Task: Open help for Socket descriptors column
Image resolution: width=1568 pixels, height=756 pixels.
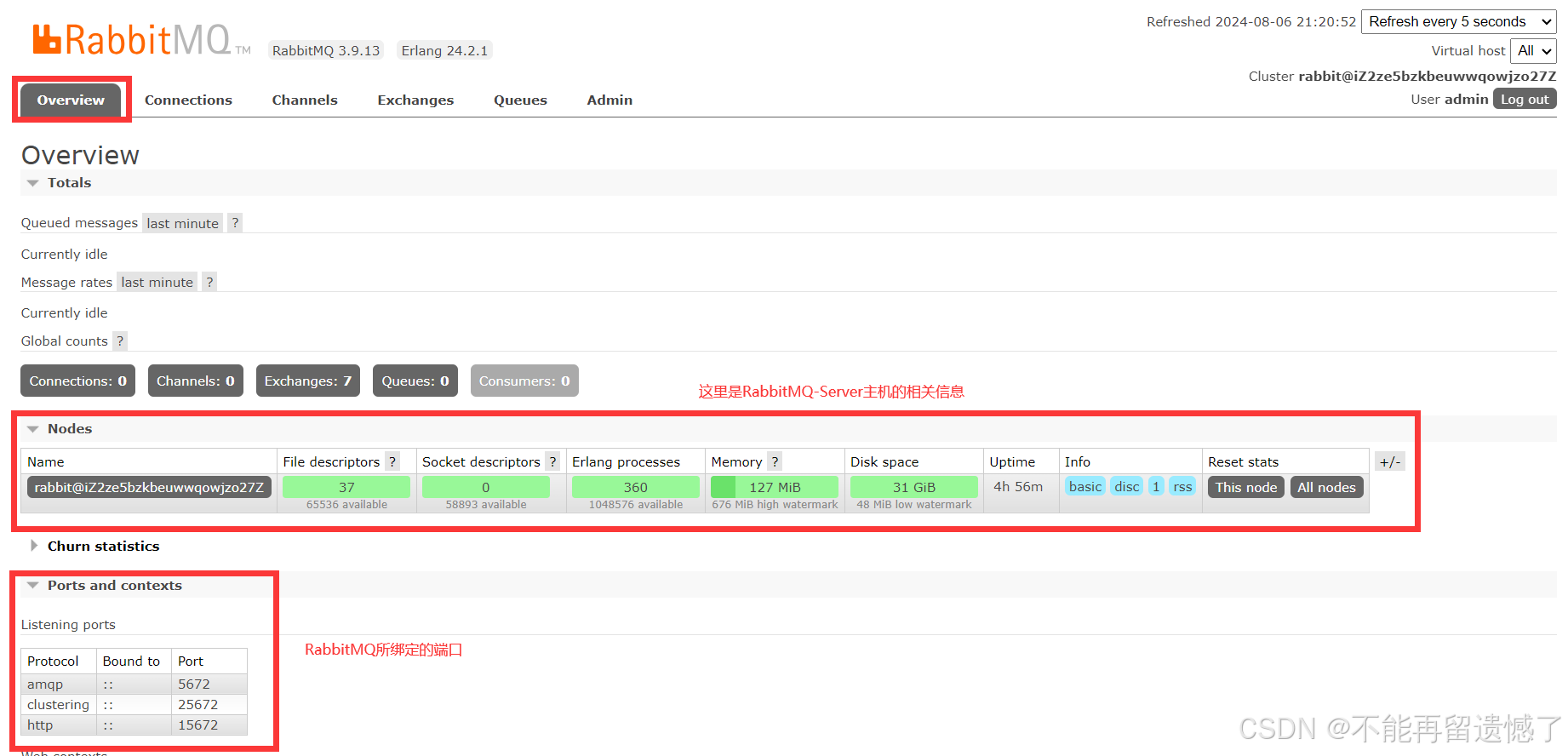Action: 552,461
